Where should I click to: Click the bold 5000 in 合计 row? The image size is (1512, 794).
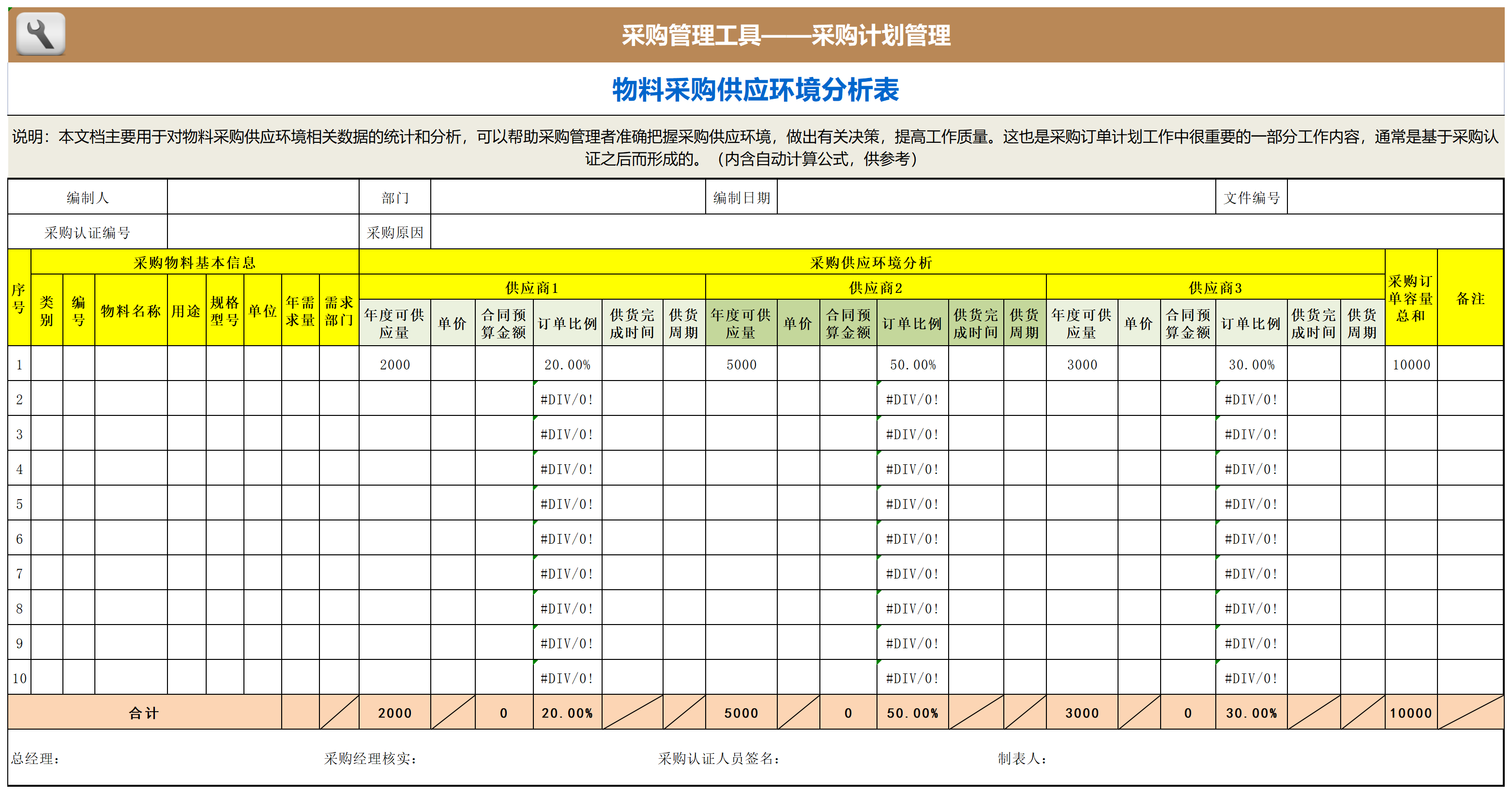click(741, 713)
